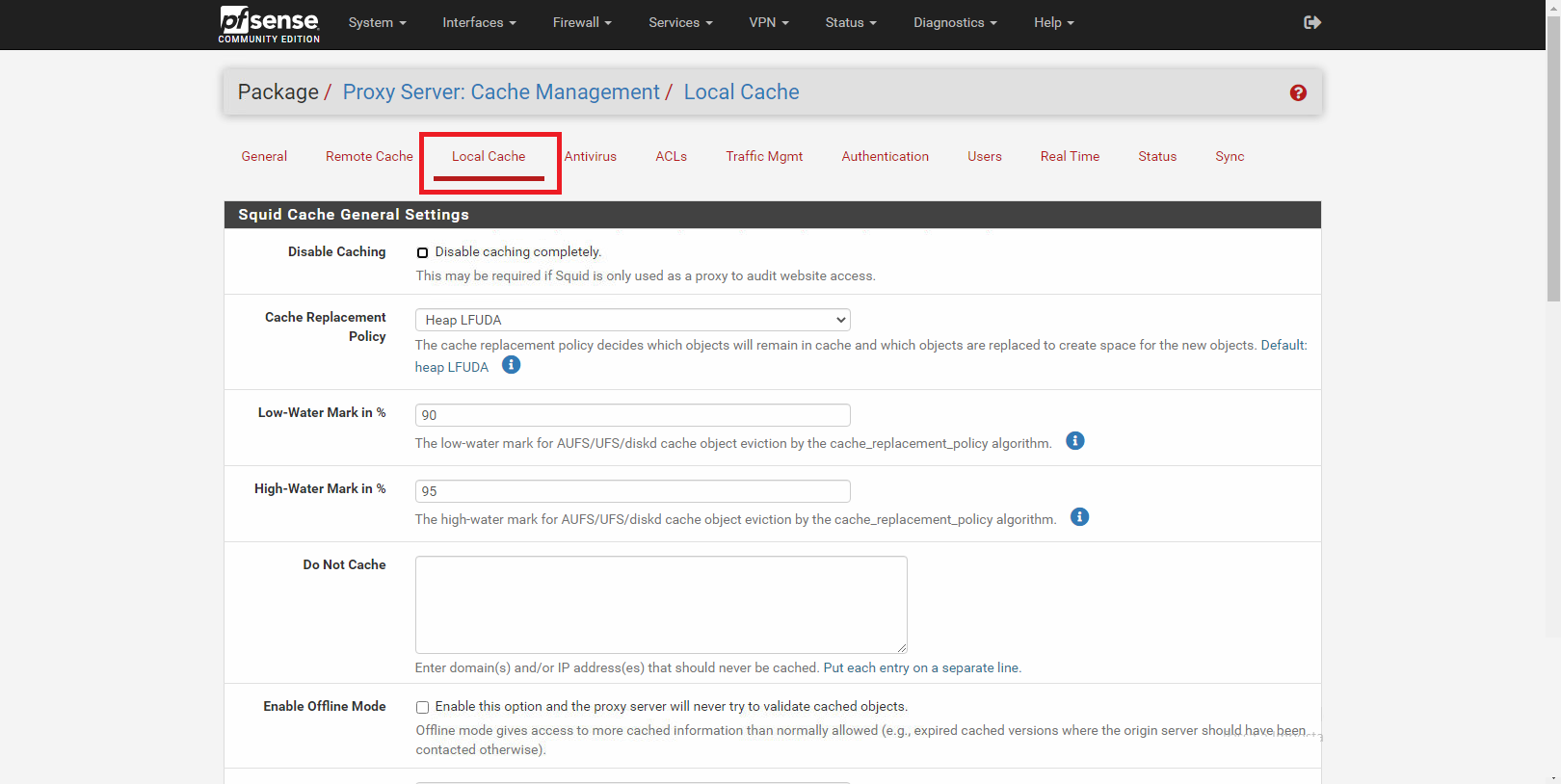1561x784 pixels.
Task: Click the Low-Water Mark in % label
Action: [322, 412]
